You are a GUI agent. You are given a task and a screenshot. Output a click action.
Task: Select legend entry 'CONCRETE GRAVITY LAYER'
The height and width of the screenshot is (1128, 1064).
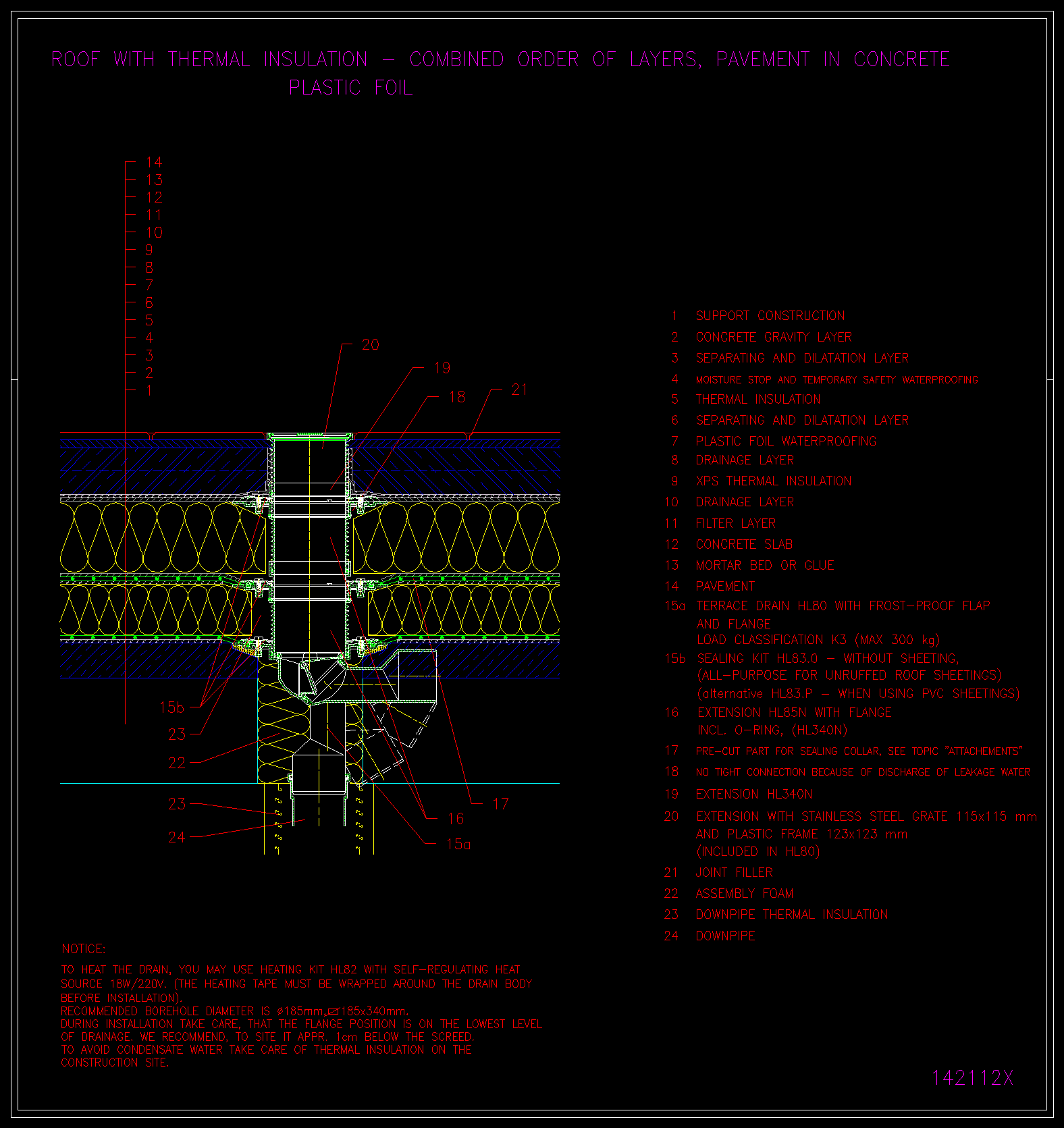(x=774, y=337)
